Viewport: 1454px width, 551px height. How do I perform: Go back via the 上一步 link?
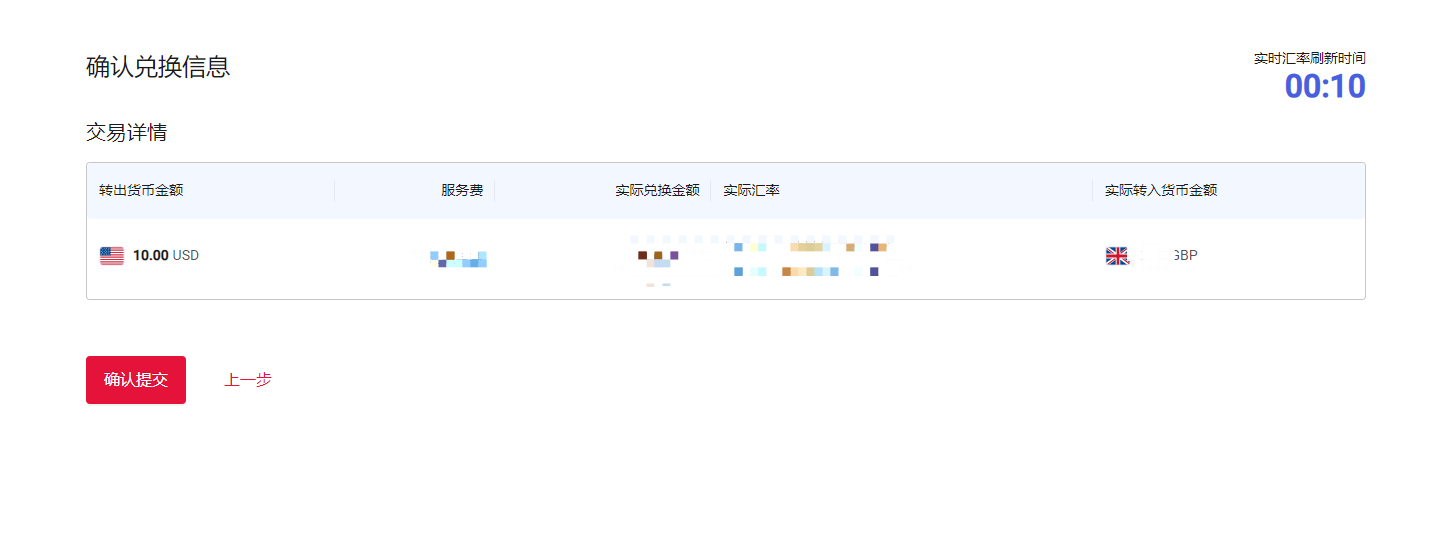click(x=247, y=380)
